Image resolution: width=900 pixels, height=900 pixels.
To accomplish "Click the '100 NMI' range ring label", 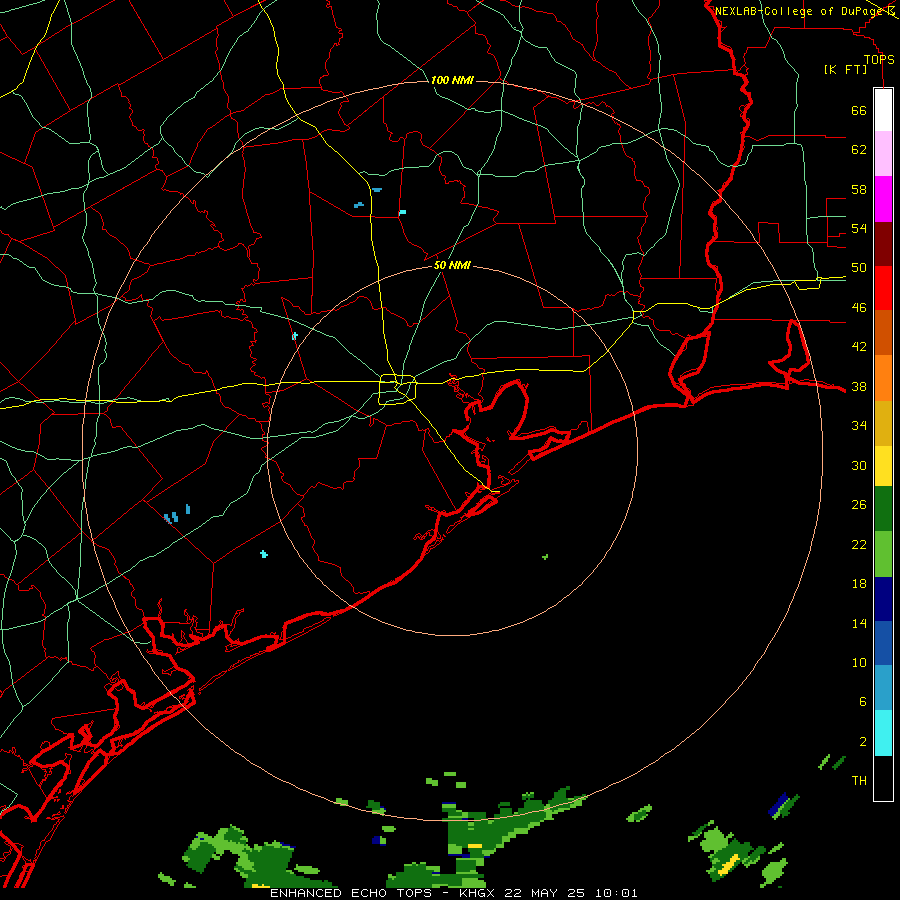I will point(452,80).
